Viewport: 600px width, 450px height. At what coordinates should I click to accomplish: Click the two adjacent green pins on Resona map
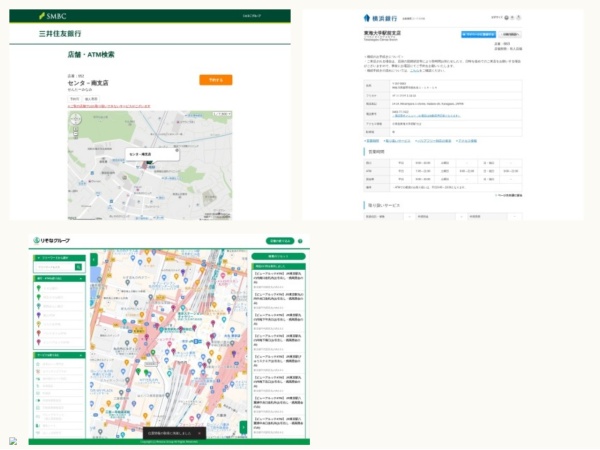142,372
